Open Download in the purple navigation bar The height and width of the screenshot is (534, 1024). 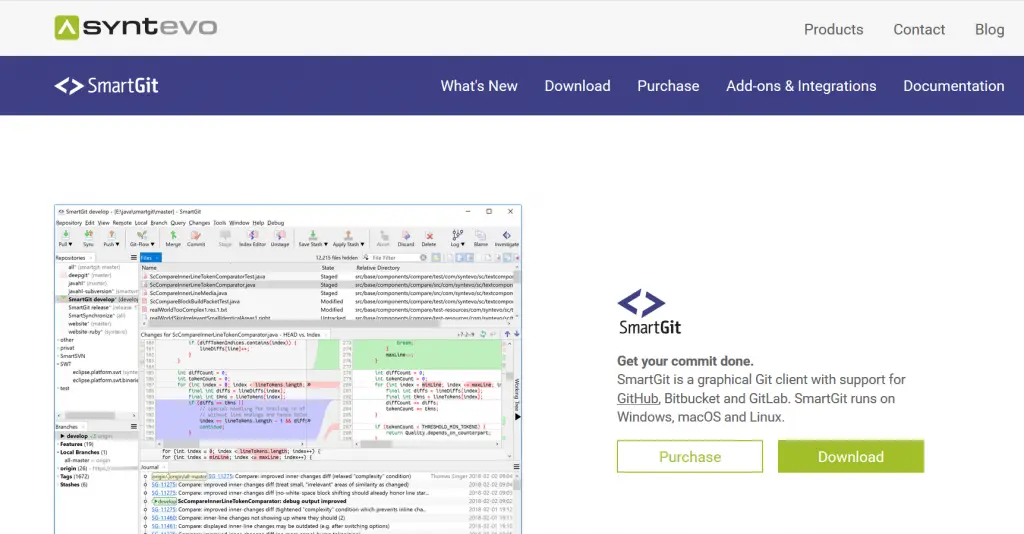(577, 86)
